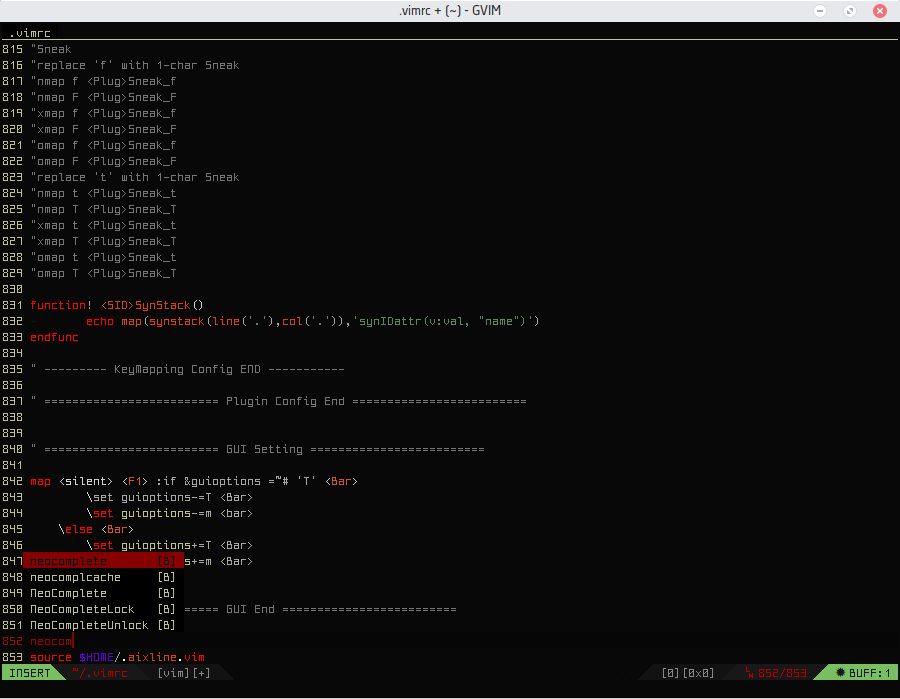Screen dimensions: 900x699
Task: Click the line '"nmap f <Plug>Sneak_f'
Action: (103, 81)
